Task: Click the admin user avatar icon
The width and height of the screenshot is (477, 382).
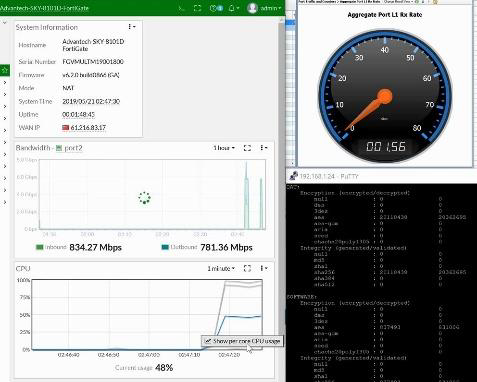Action: click(252, 8)
